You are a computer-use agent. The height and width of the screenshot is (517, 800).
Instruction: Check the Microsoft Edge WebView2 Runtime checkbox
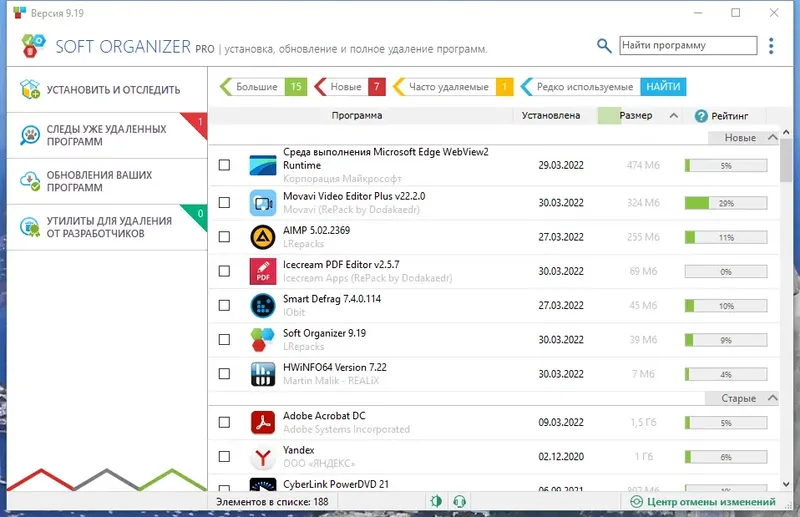point(224,165)
